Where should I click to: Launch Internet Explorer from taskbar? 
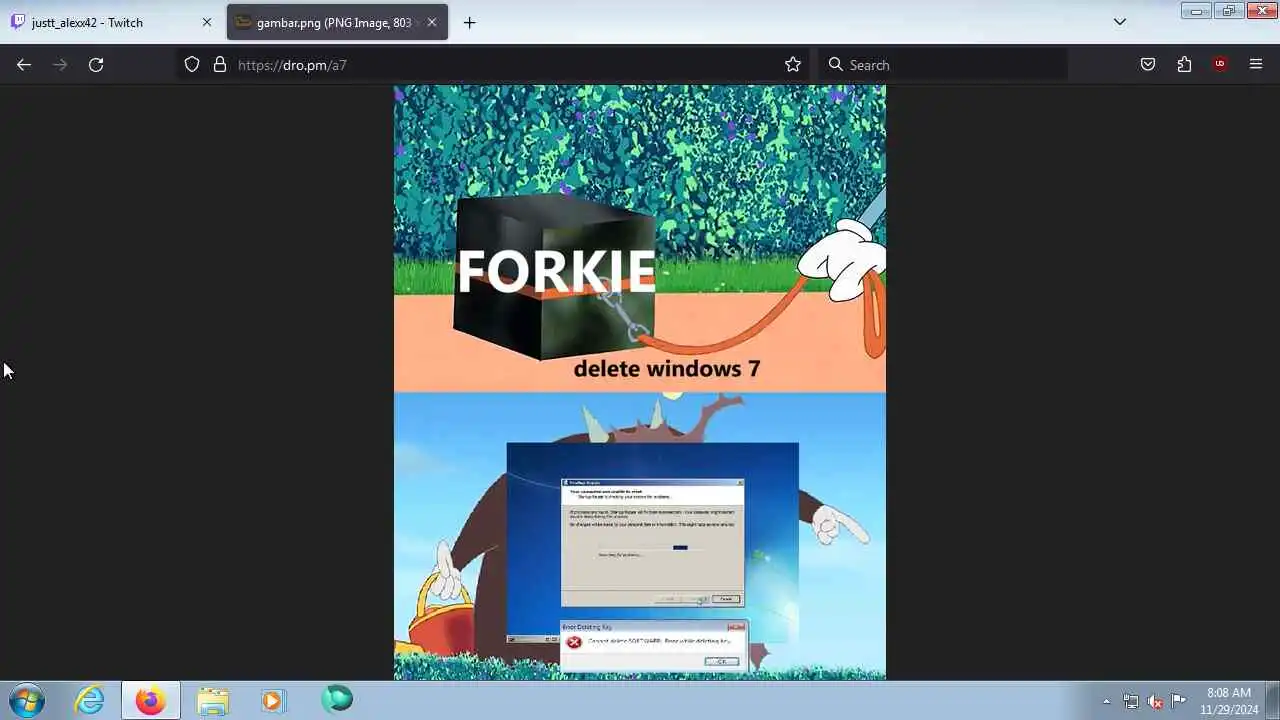point(90,701)
